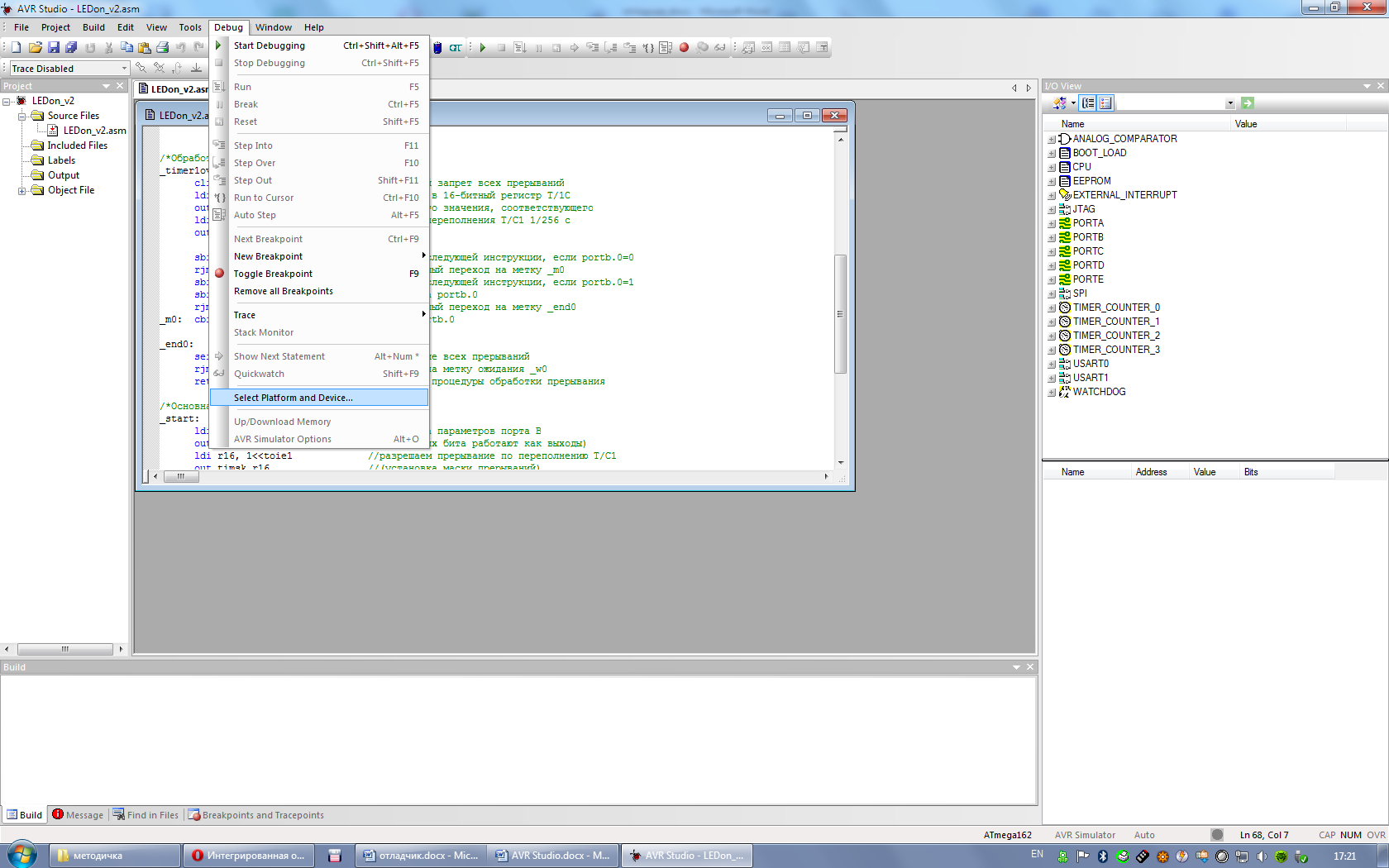Select the Build output tab
1389x868 pixels.
click(24, 815)
